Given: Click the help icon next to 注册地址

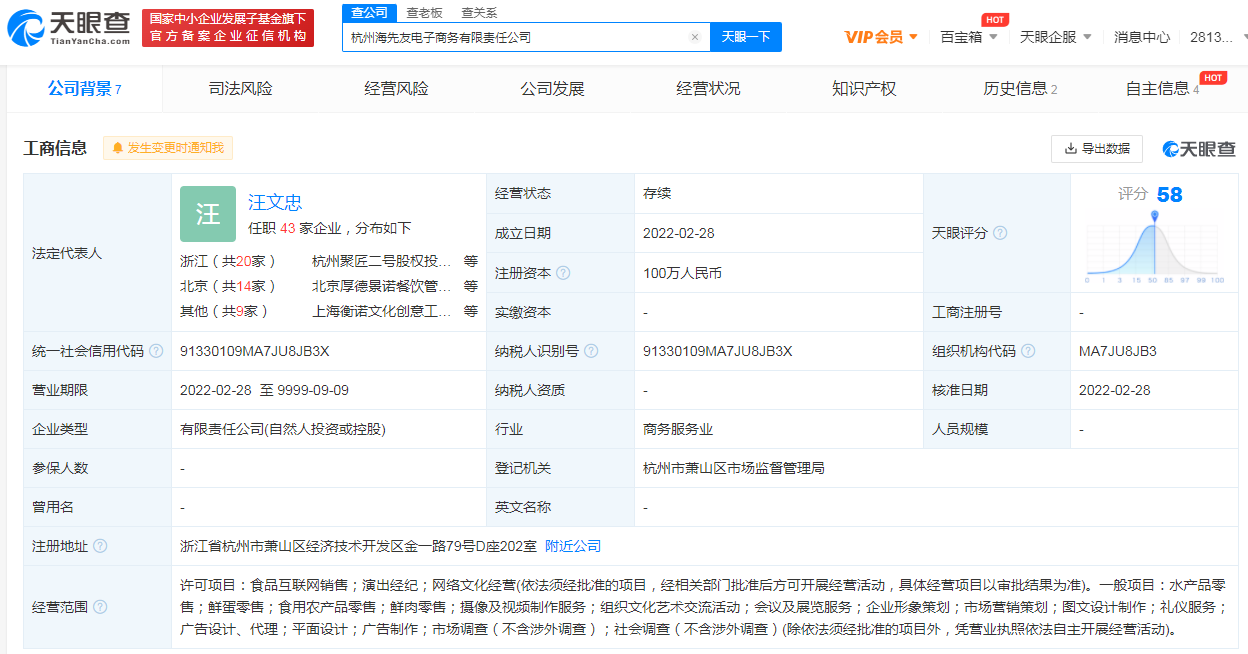Looking at the screenshot, I should (100, 546).
